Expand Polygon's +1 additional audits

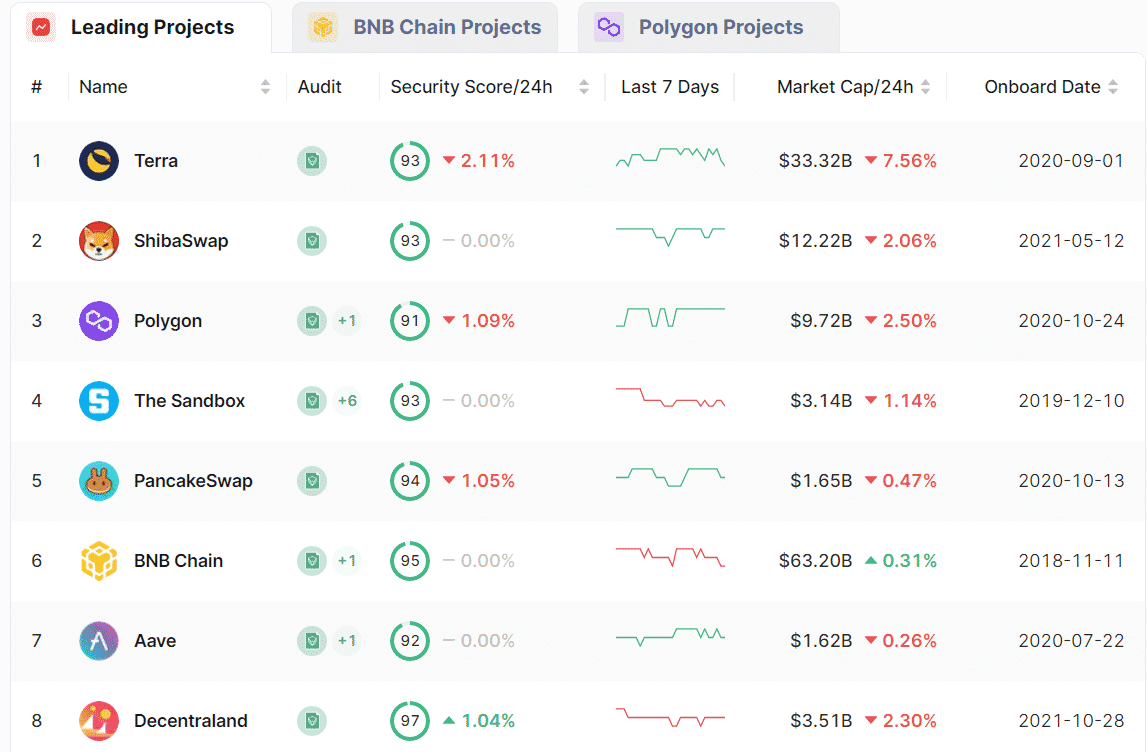point(347,320)
